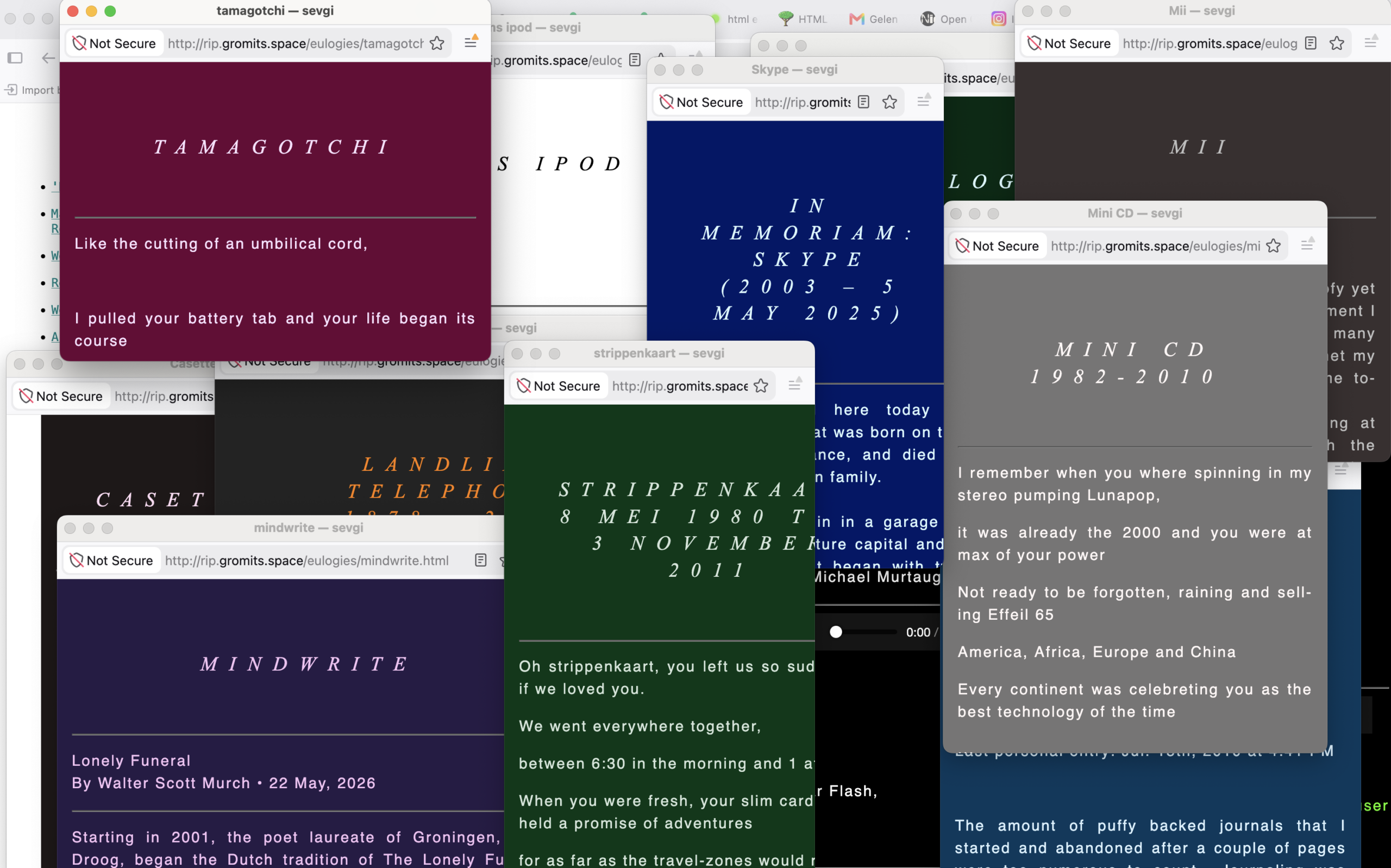The height and width of the screenshot is (868, 1391).
Task: Toggle reader view in the Skype window
Action: pyautogui.click(x=863, y=102)
